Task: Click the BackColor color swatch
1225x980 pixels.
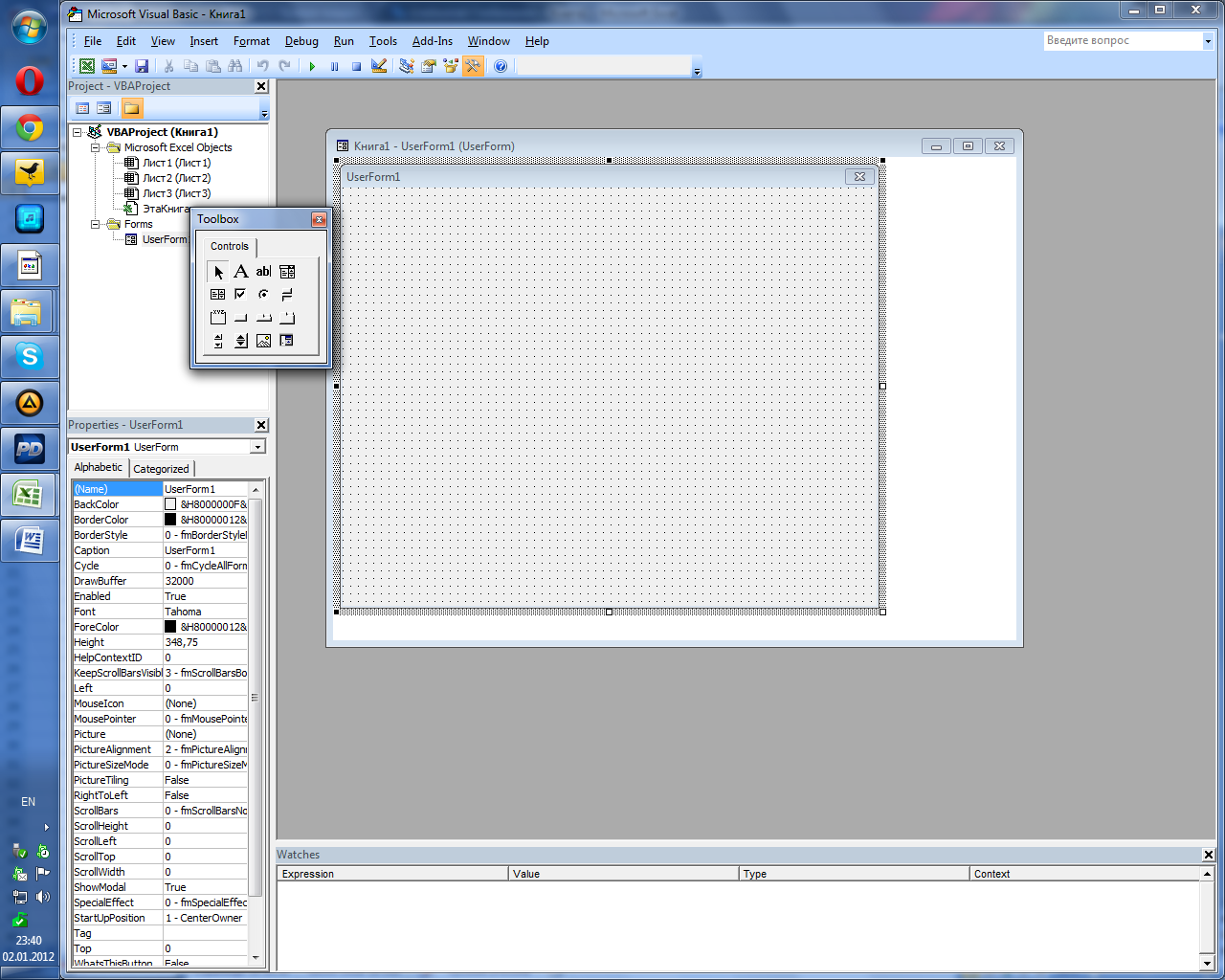Action: (170, 504)
